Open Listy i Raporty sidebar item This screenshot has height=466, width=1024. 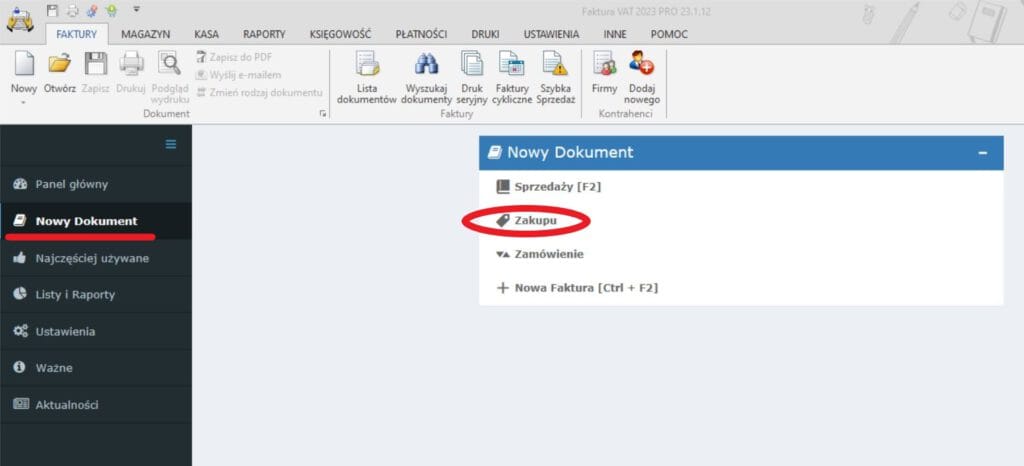pos(74,294)
